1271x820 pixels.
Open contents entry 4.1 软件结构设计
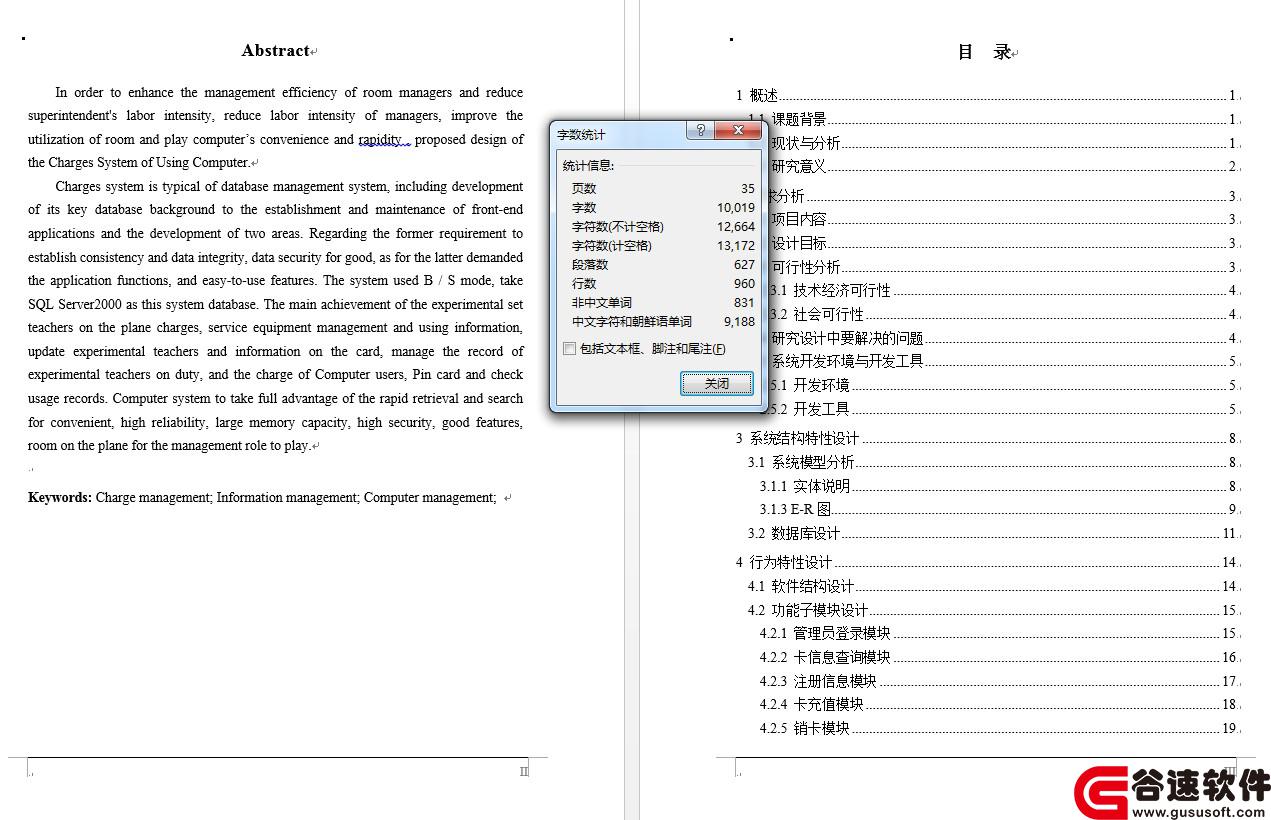coord(992,586)
